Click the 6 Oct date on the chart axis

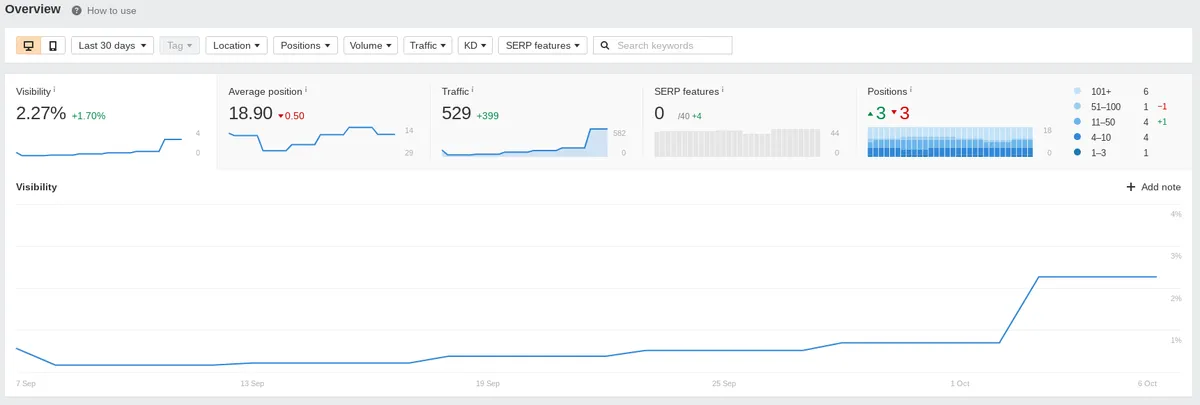[1147, 383]
